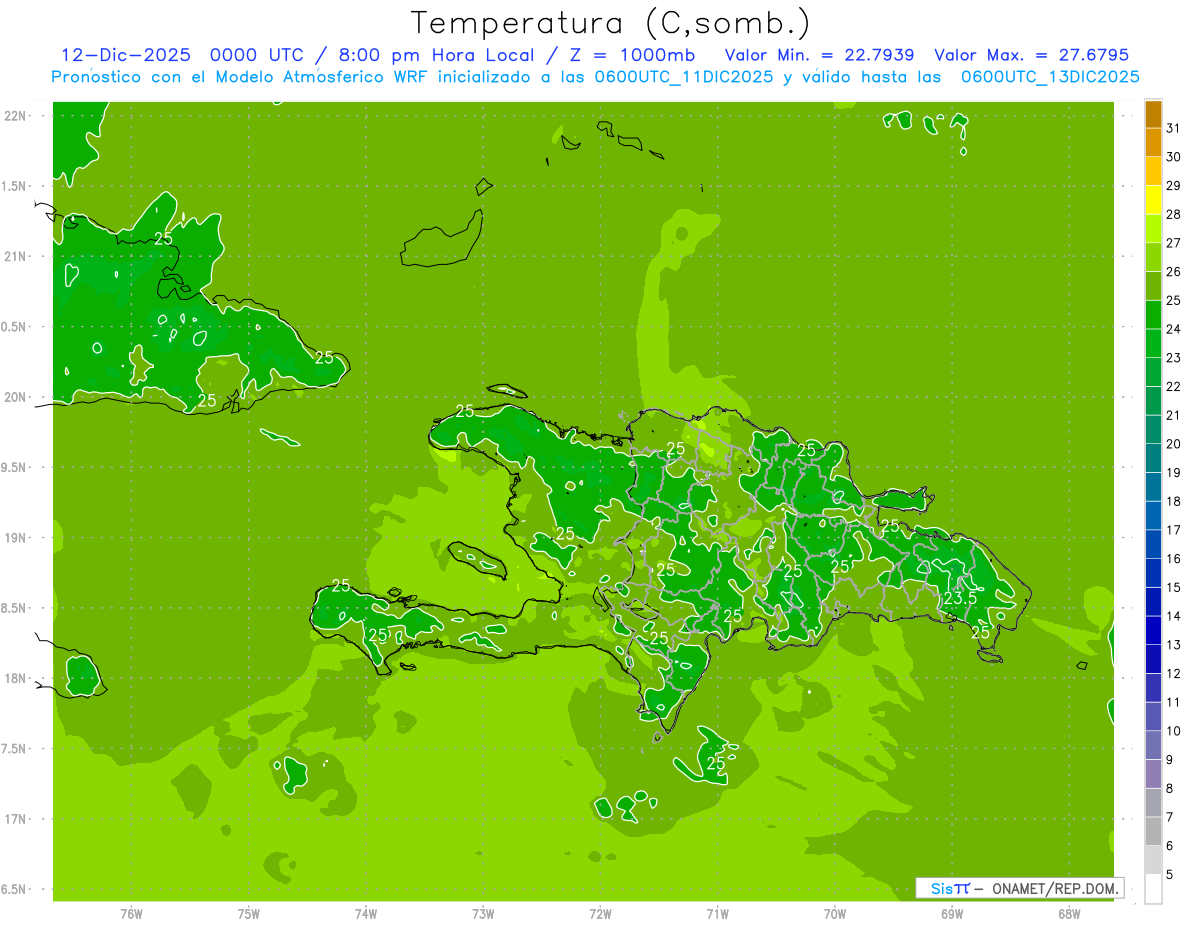Pick the dark orange swatch above 31

pyautogui.click(x=1153, y=114)
